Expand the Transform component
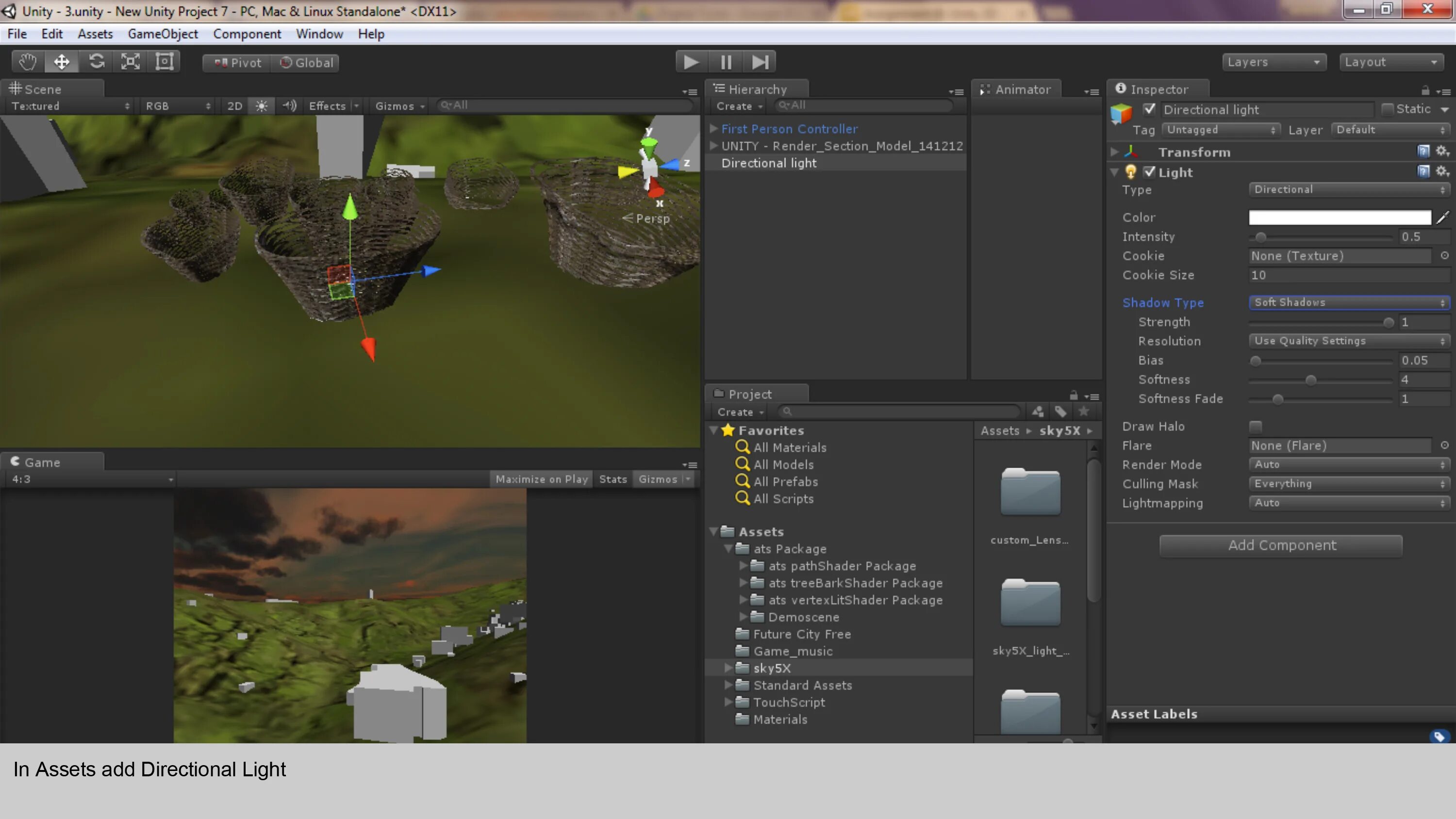1456x819 pixels. pyautogui.click(x=1115, y=152)
